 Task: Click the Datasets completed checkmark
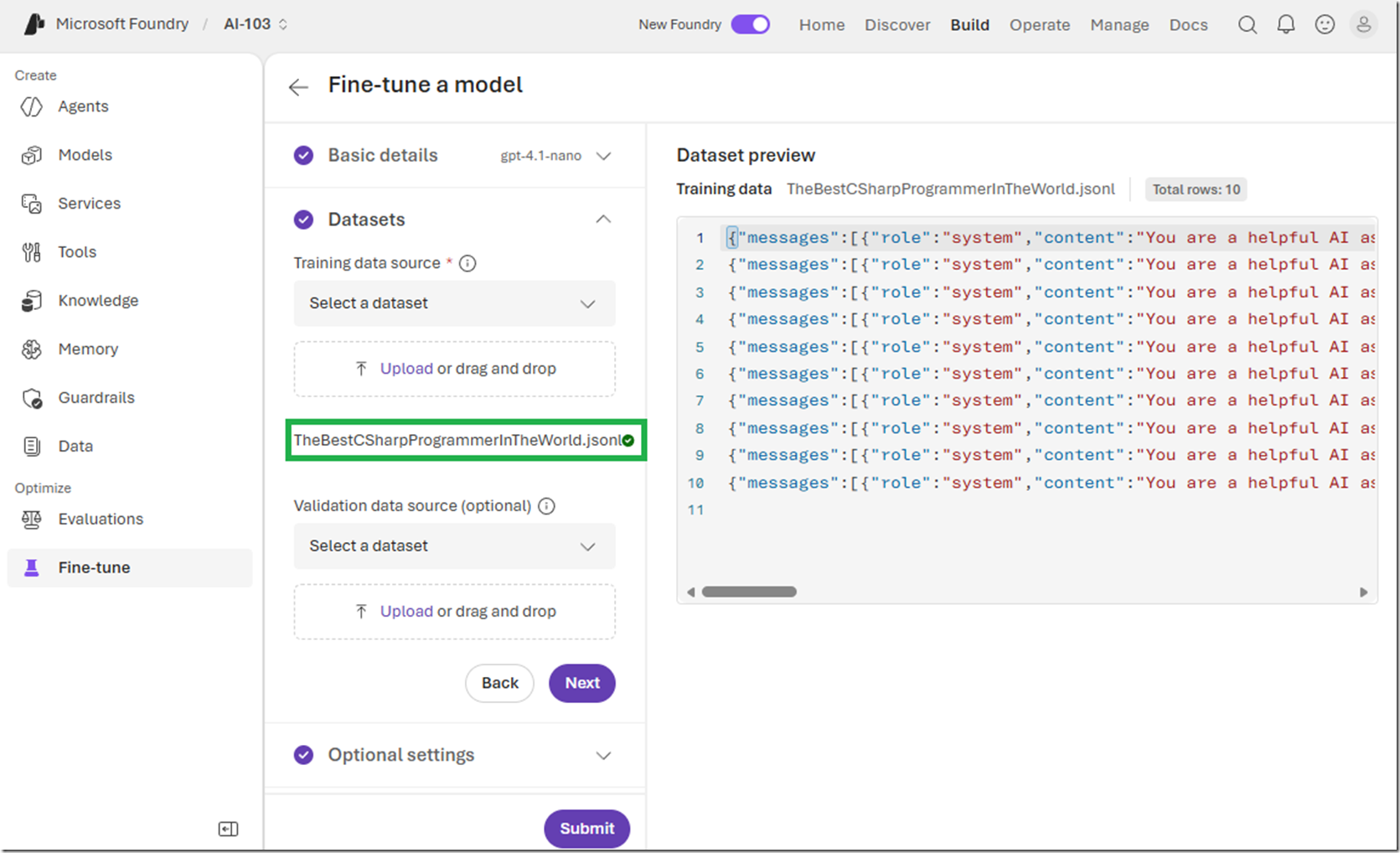coord(303,220)
